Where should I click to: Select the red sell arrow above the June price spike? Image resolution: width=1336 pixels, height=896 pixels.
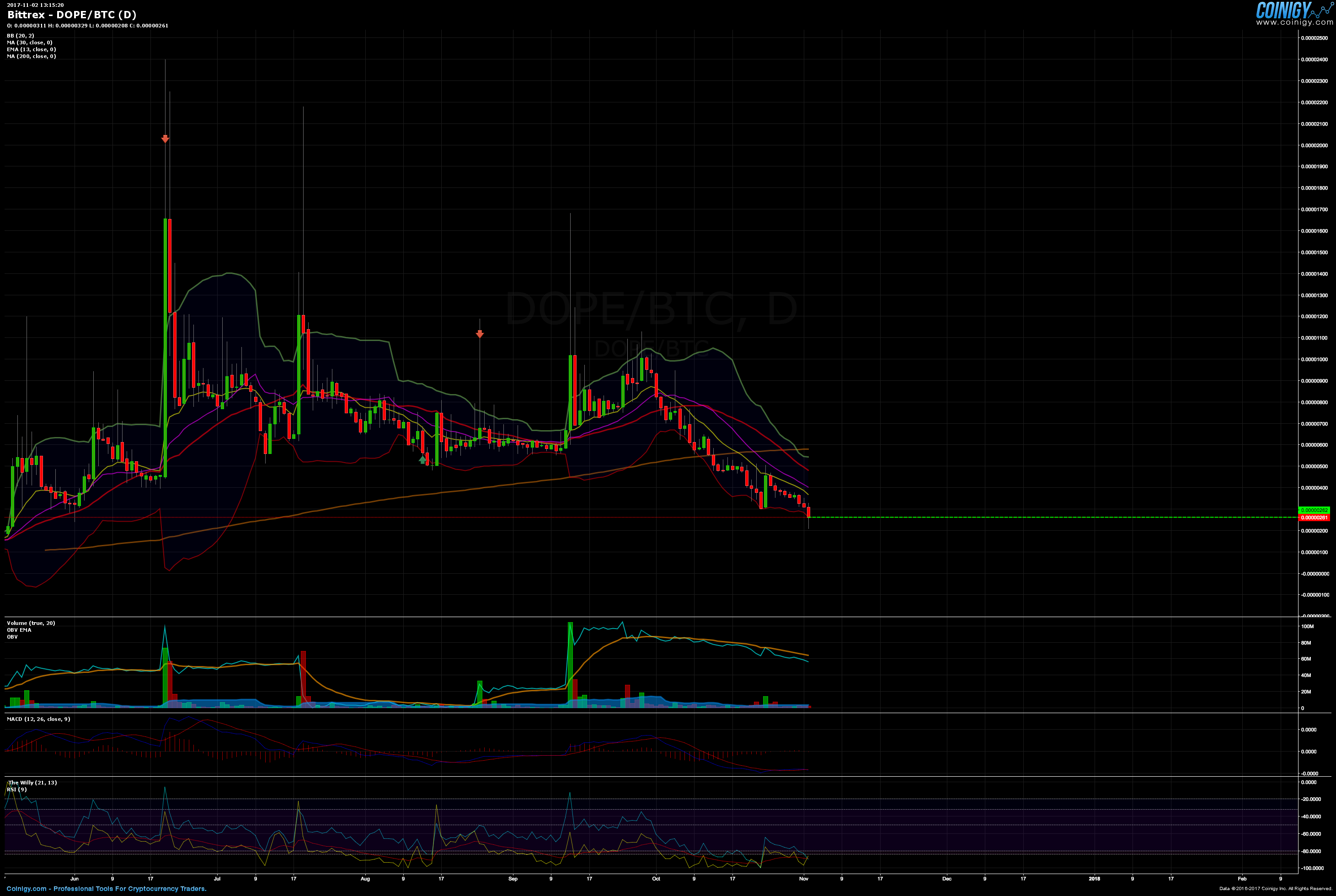tap(165, 138)
